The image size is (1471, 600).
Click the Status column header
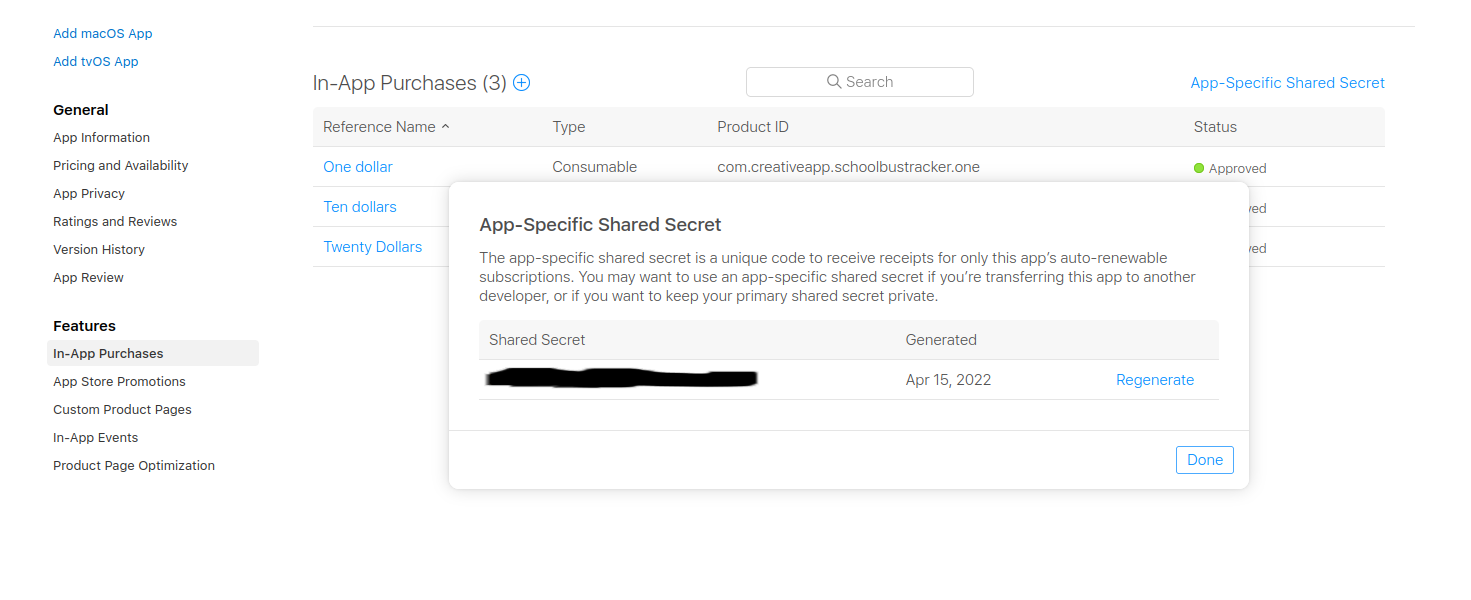[1215, 127]
